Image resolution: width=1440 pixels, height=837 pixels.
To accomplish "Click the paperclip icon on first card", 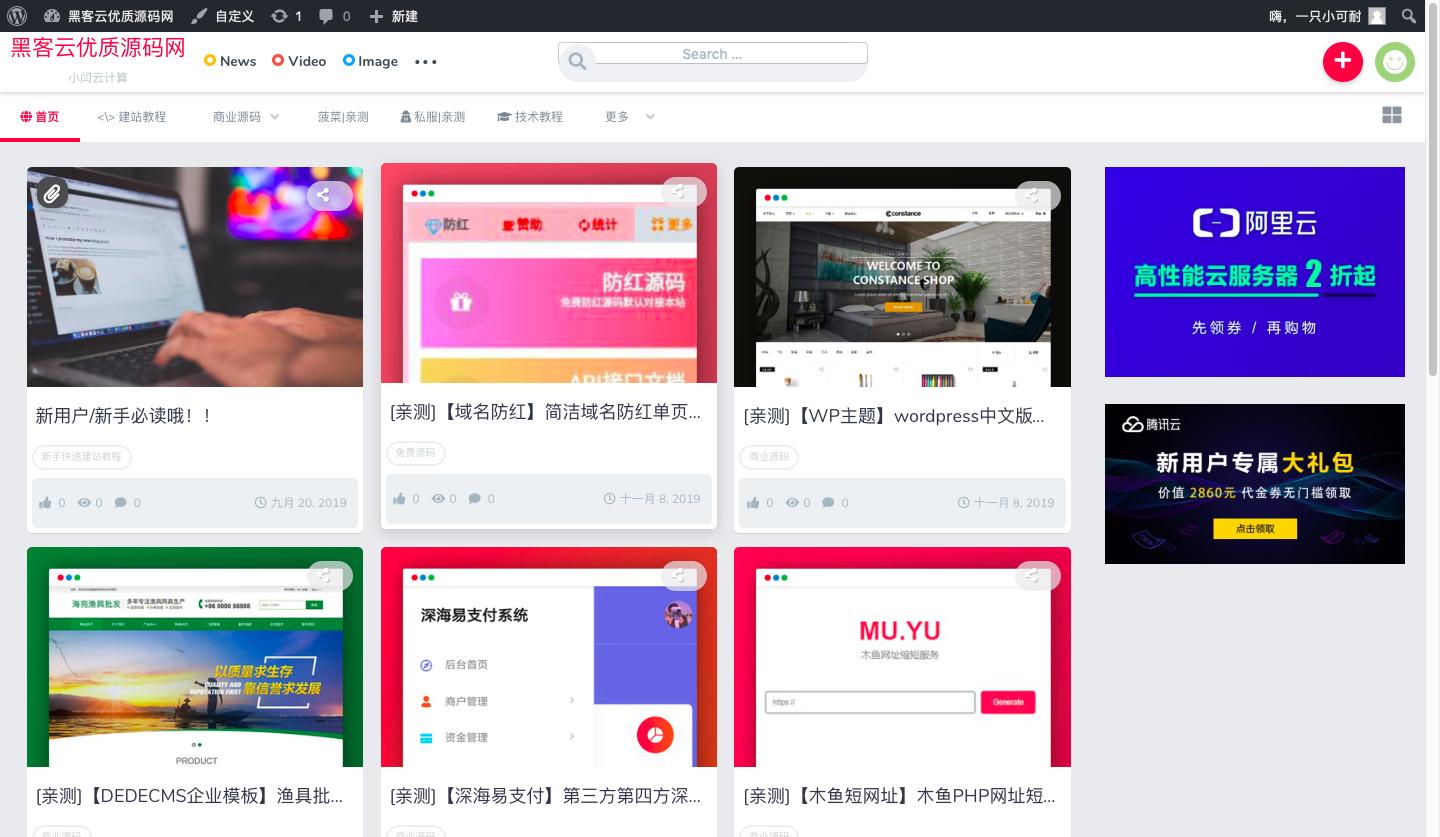I will 52,193.
